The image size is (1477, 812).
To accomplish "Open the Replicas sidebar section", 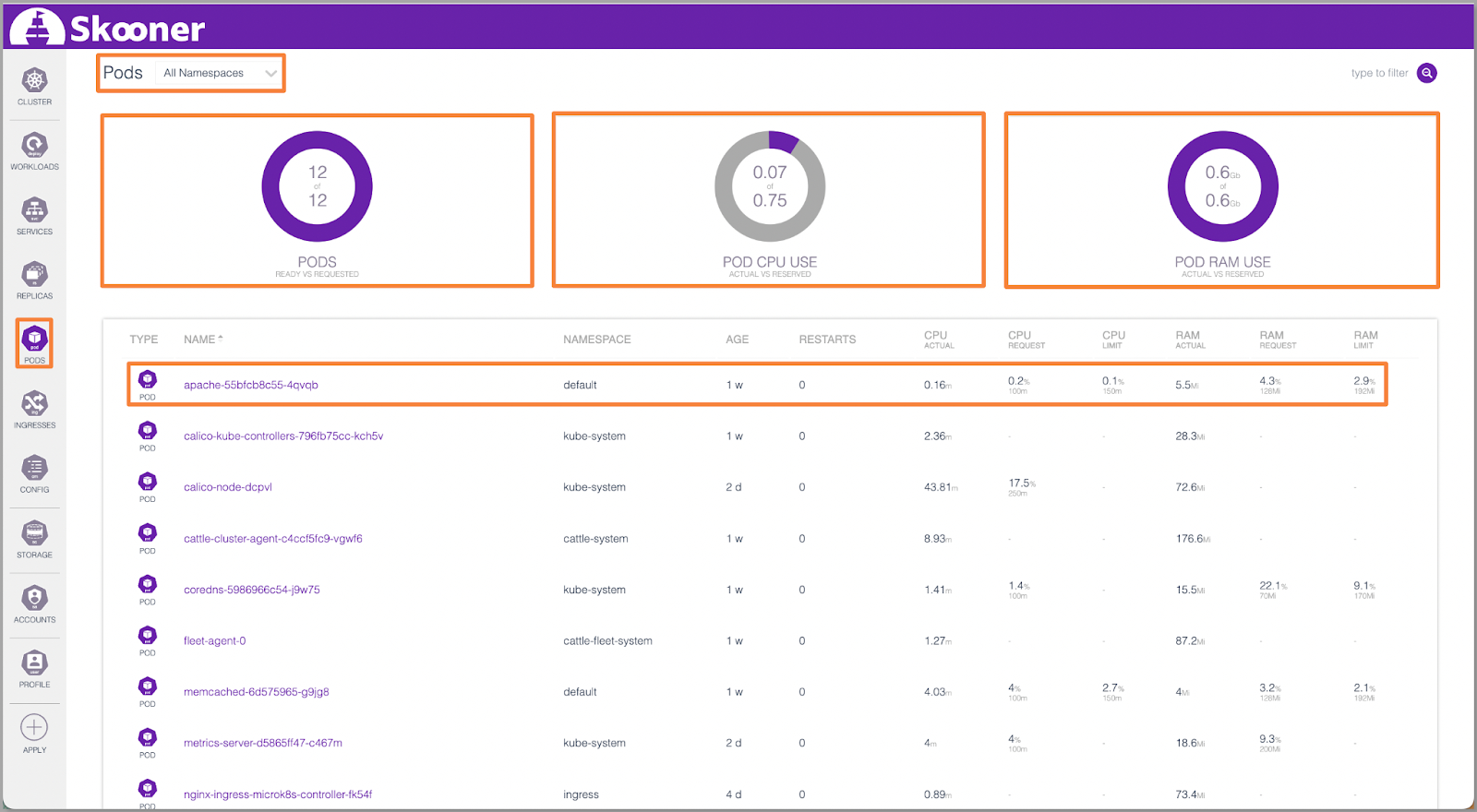I will (x=34, y=281).
